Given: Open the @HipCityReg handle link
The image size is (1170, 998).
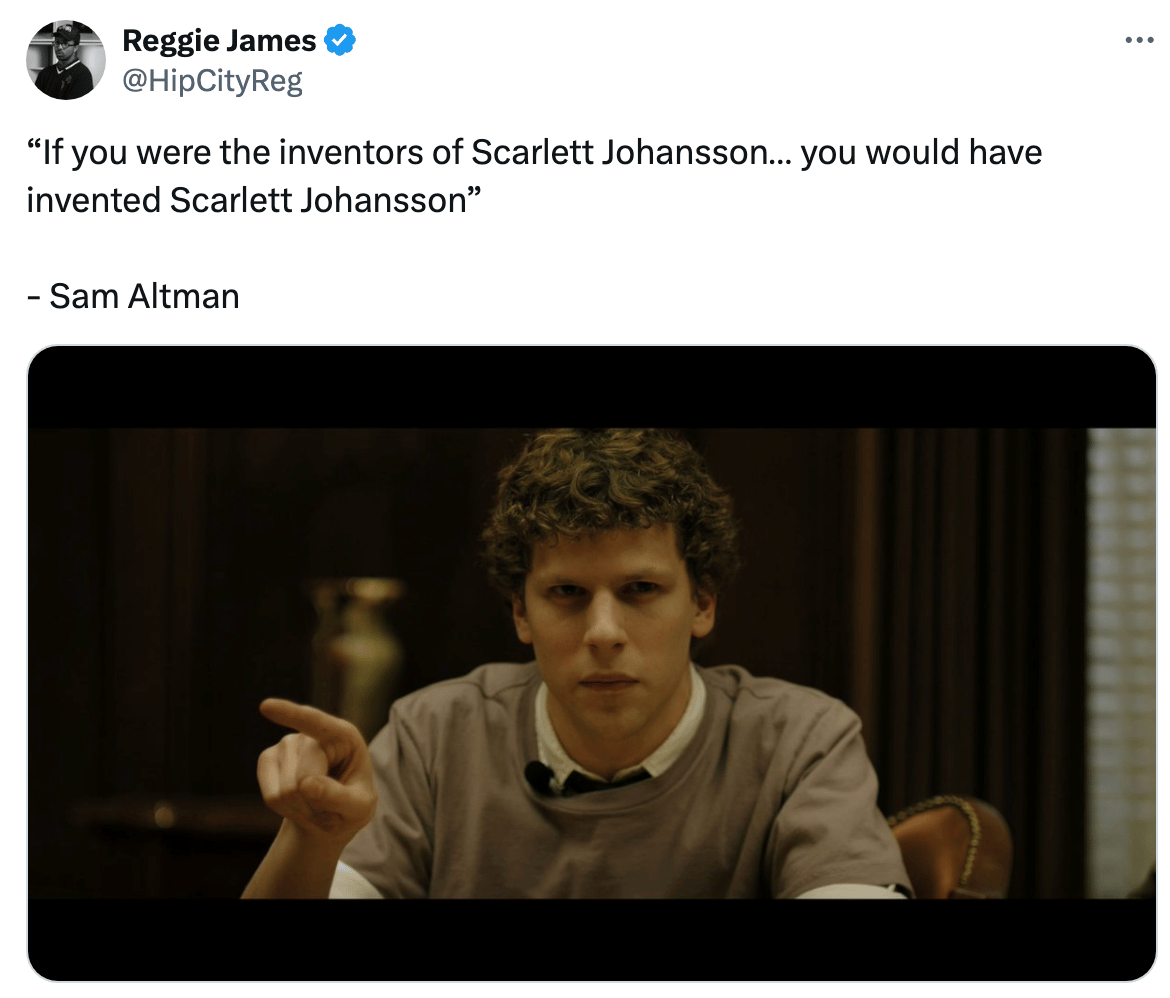Looking at the screenshot, I should click(x=212, y=80).
